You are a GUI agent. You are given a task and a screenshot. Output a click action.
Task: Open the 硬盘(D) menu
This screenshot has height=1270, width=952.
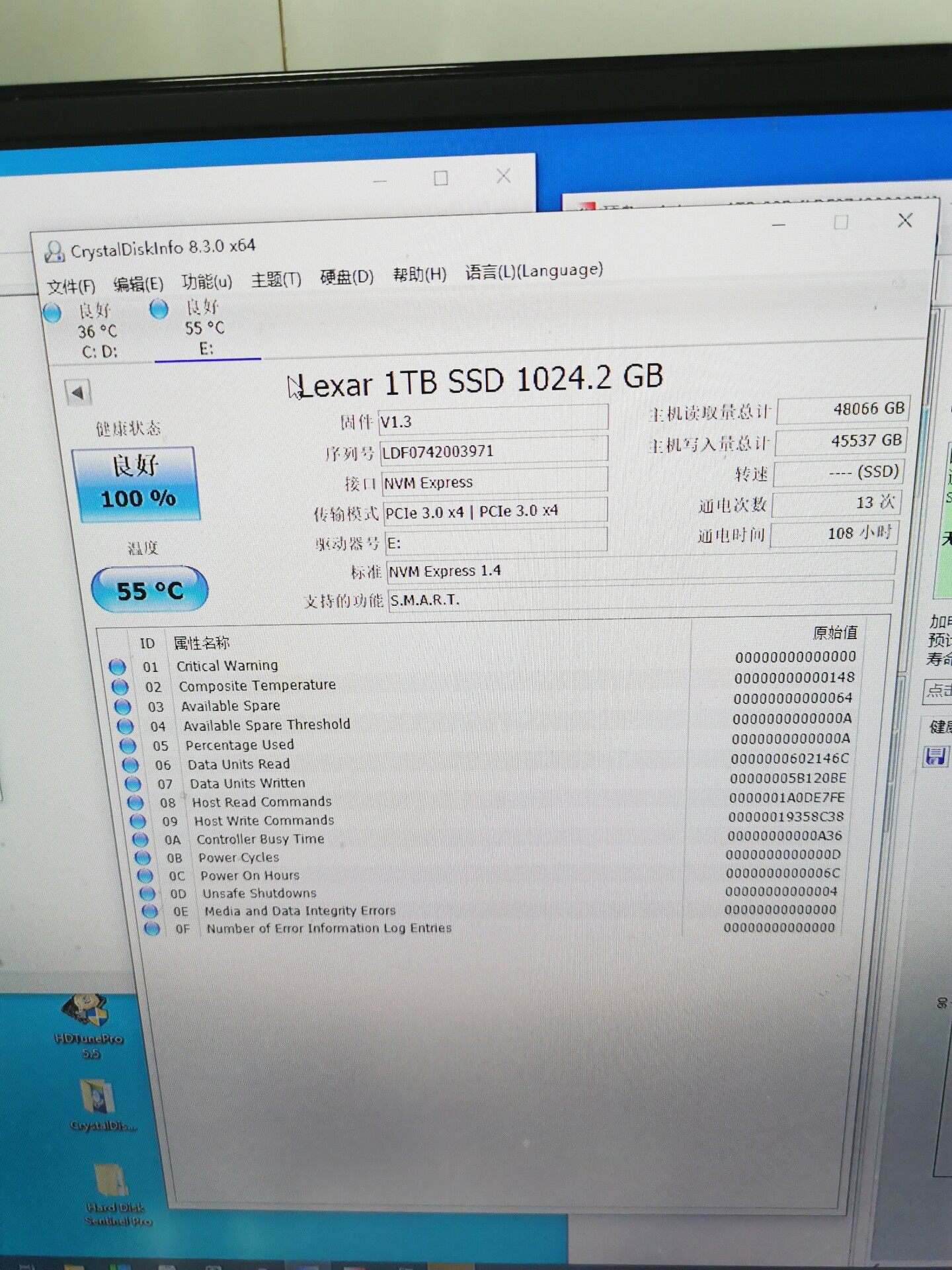pos(346,276)
